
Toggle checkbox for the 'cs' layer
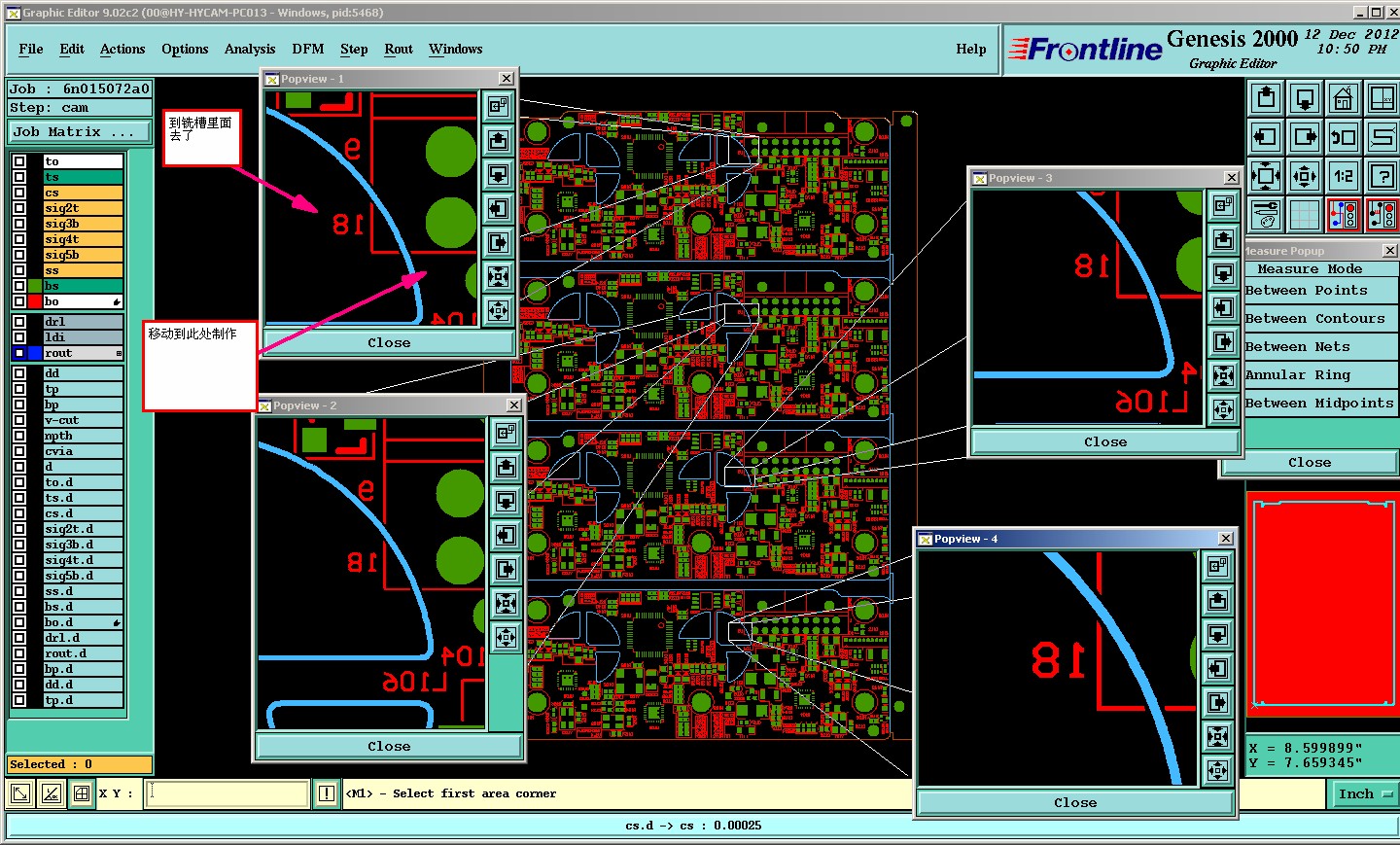(x=19, y=193)
